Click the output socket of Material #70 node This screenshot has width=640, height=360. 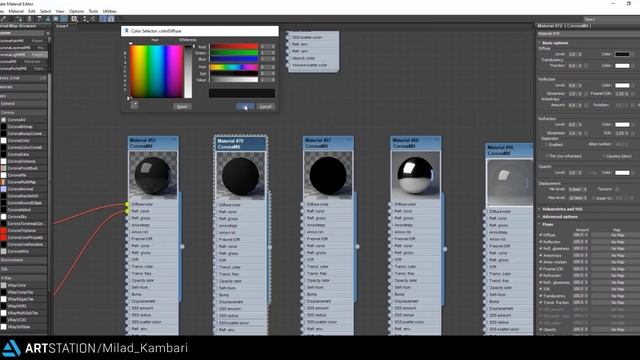(x=269, y=247)
